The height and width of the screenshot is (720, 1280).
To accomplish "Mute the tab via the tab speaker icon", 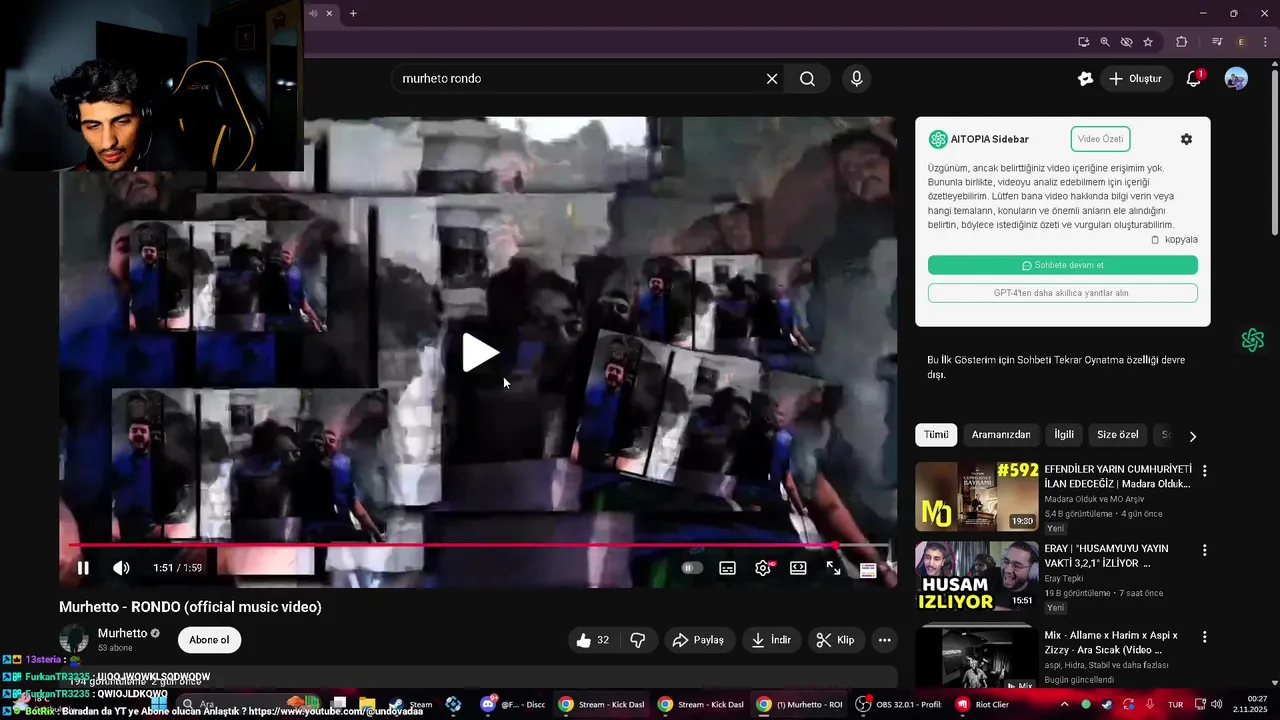I will click(314, 13).
